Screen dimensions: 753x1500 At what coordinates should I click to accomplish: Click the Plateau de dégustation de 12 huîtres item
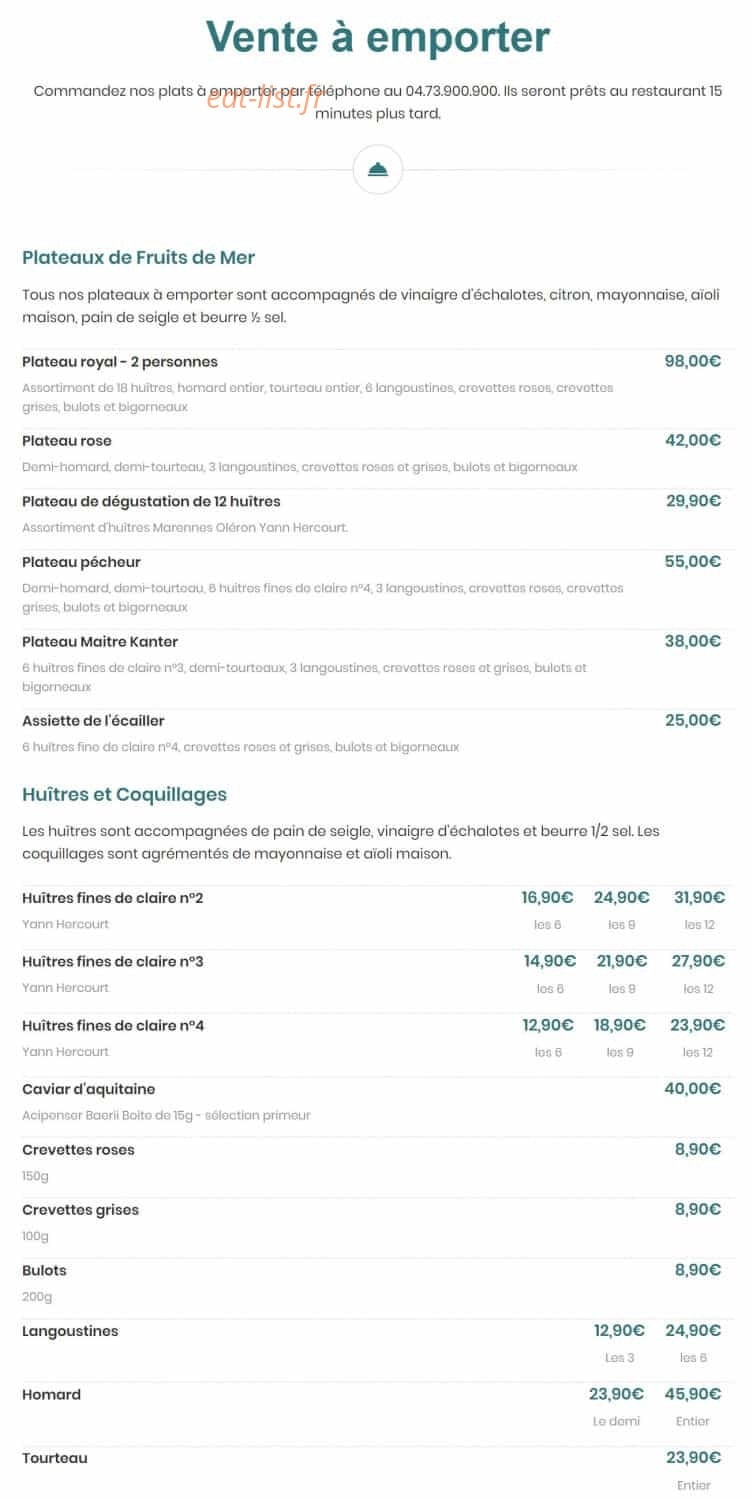(x=151, y=501)
